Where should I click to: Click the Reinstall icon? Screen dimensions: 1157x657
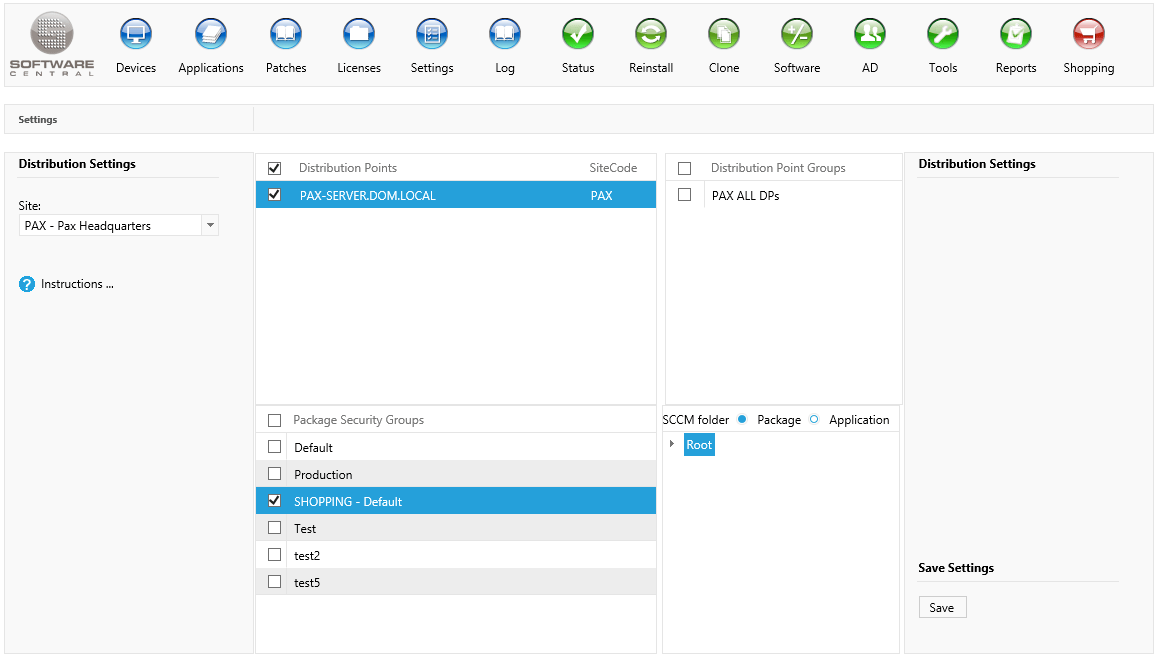pos(650,42)
